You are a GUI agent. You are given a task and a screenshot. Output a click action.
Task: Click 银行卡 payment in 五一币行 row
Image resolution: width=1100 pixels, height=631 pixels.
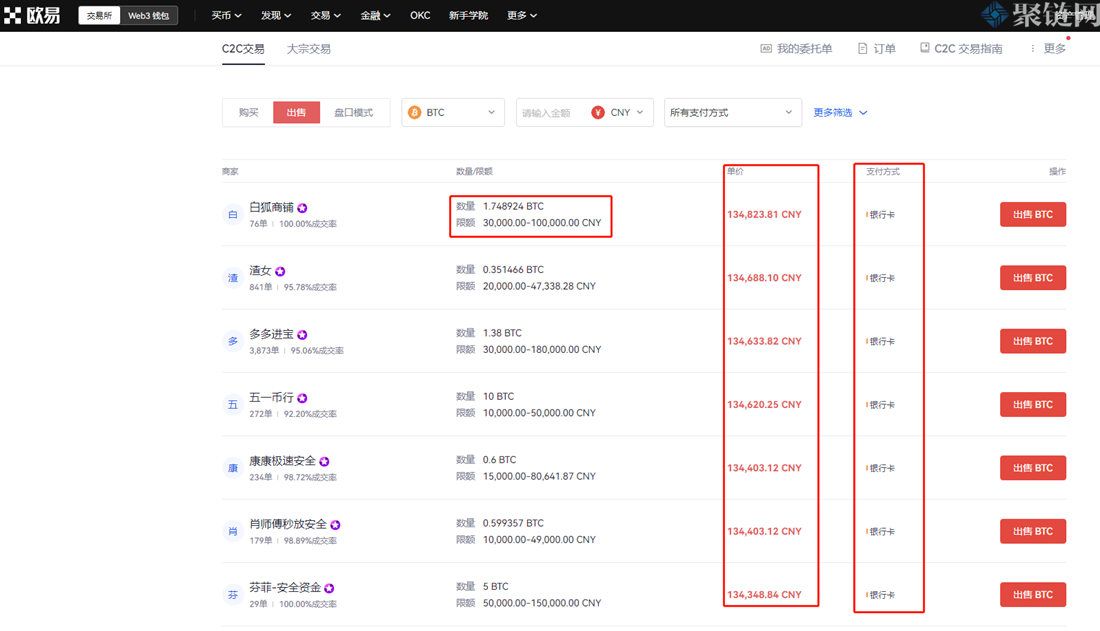(881, 405)
